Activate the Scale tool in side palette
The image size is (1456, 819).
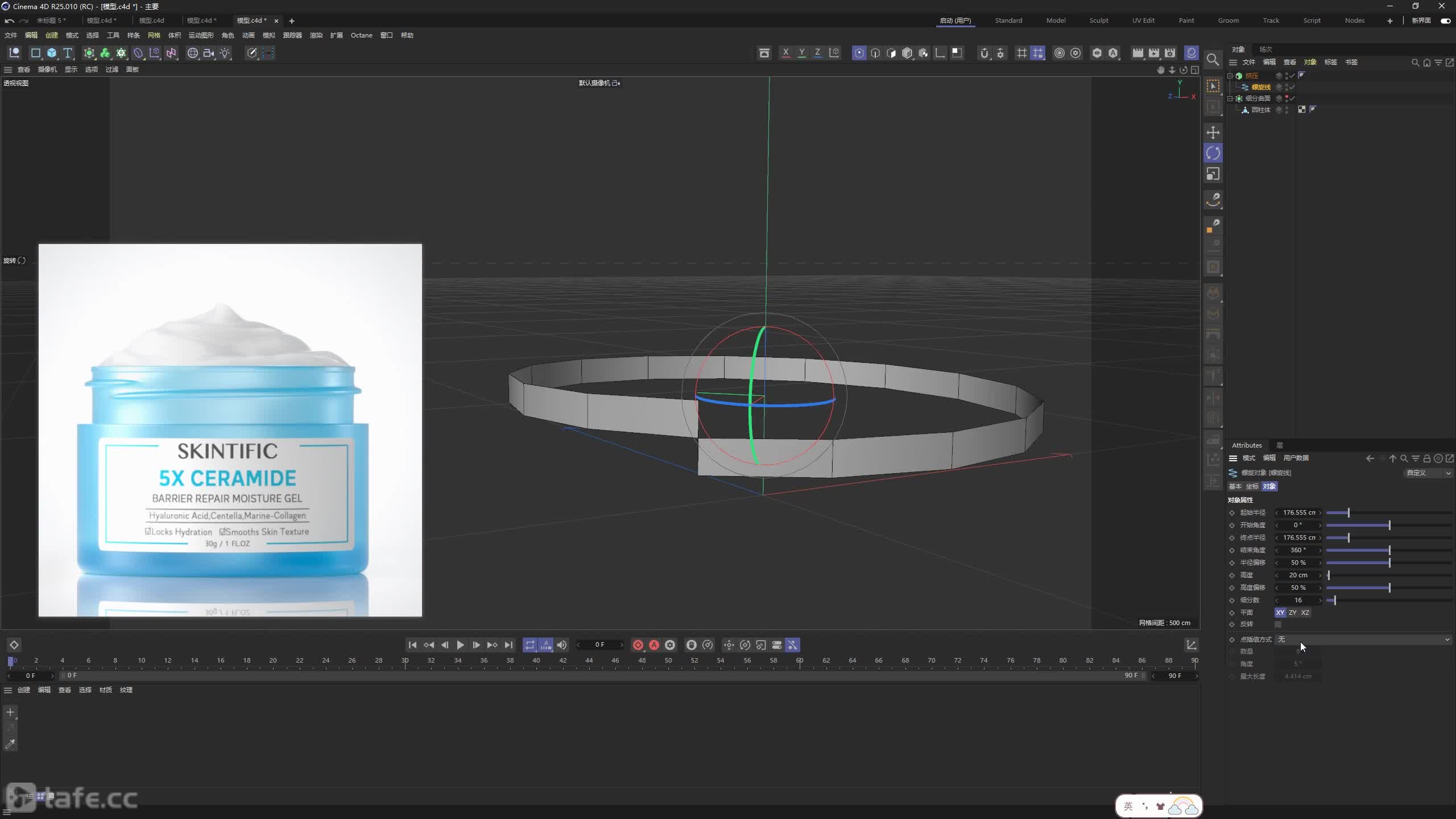[x=1213, y=174]
